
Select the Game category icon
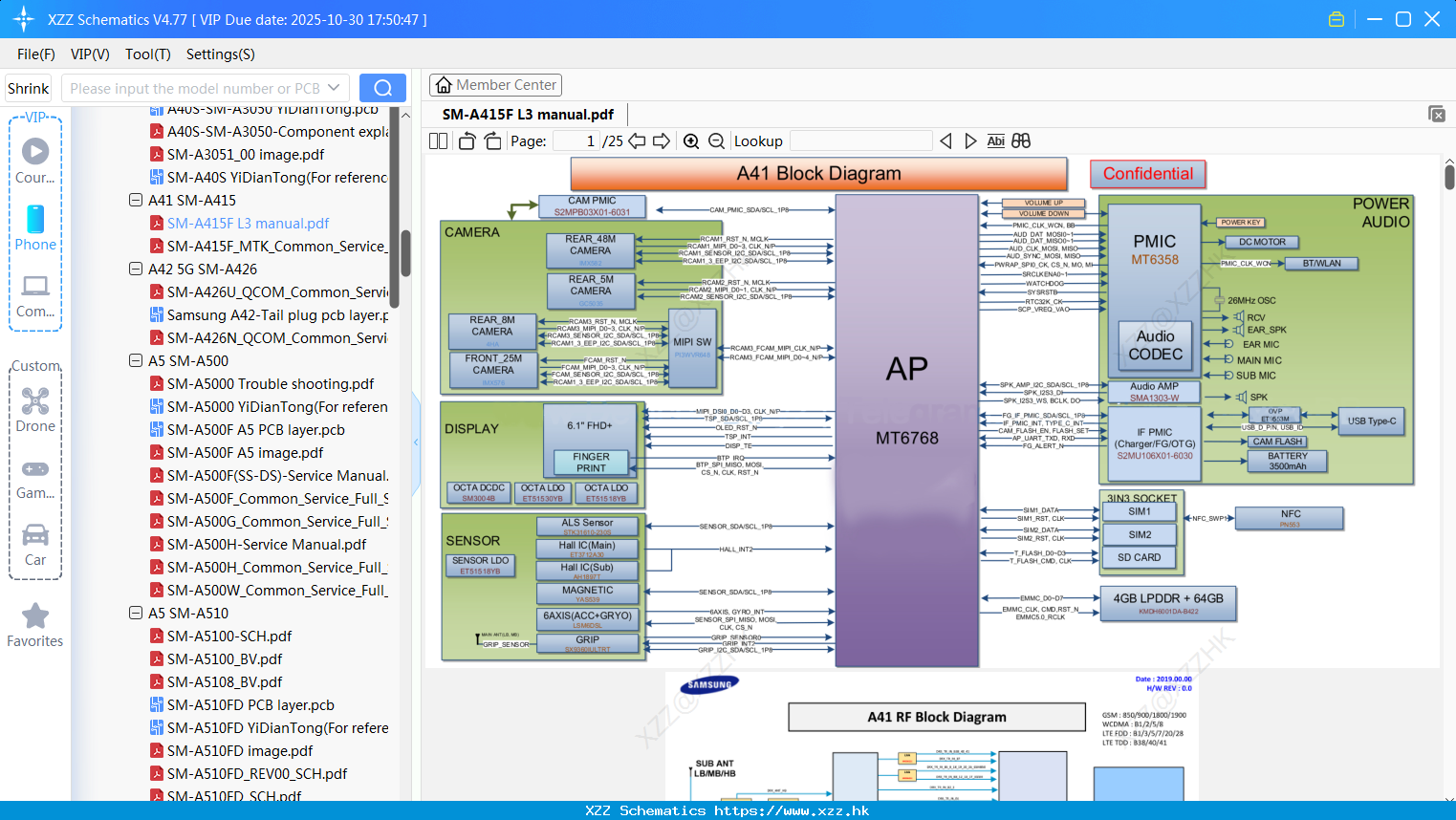tap(35, 479)
